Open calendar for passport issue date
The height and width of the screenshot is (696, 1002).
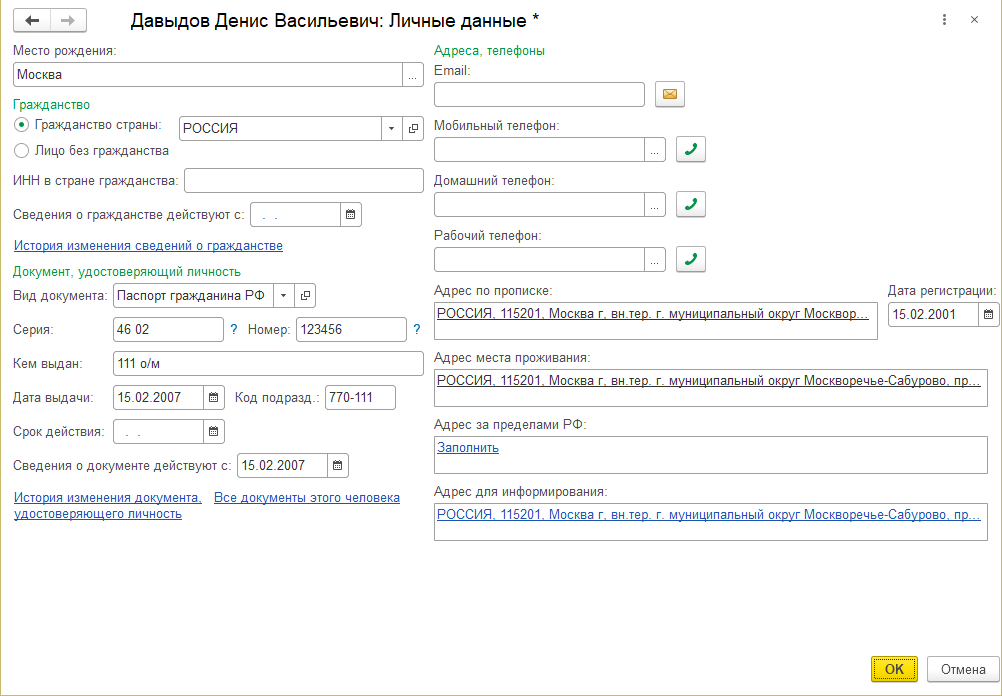(x=214, y=398)
